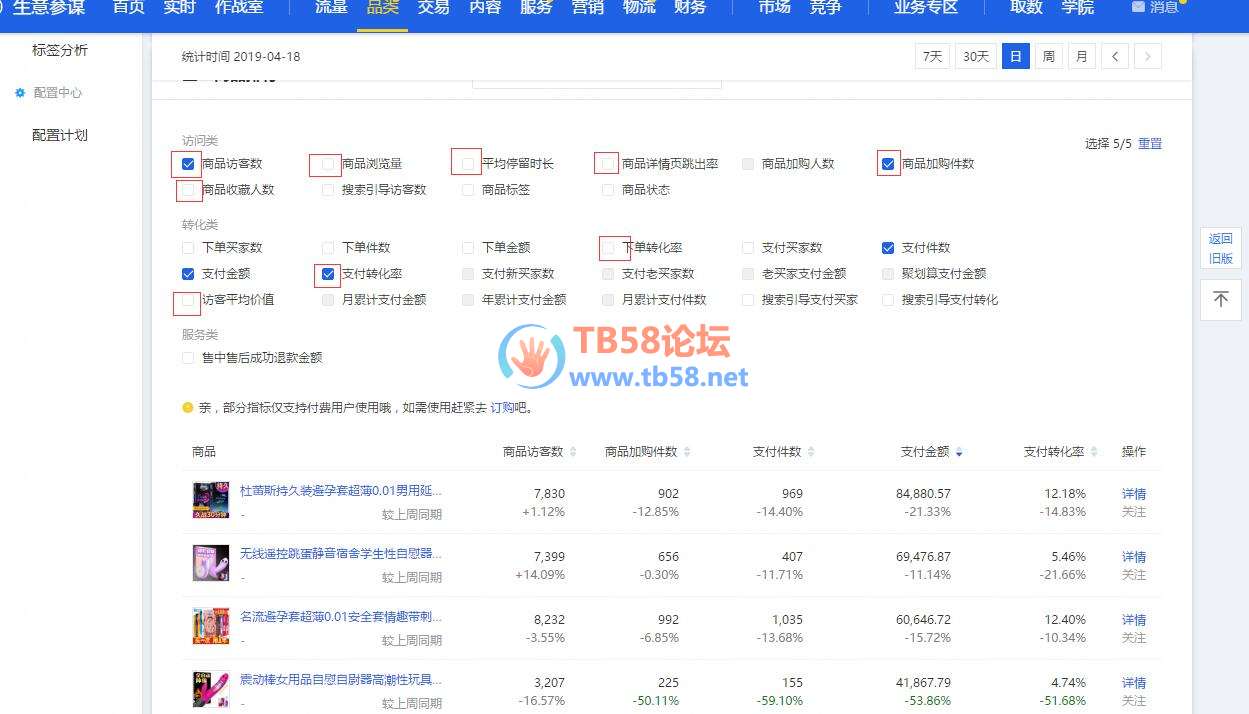Click the 配置中心 gear icon
Screen dimensions: 1249x714
click(20, 93)
